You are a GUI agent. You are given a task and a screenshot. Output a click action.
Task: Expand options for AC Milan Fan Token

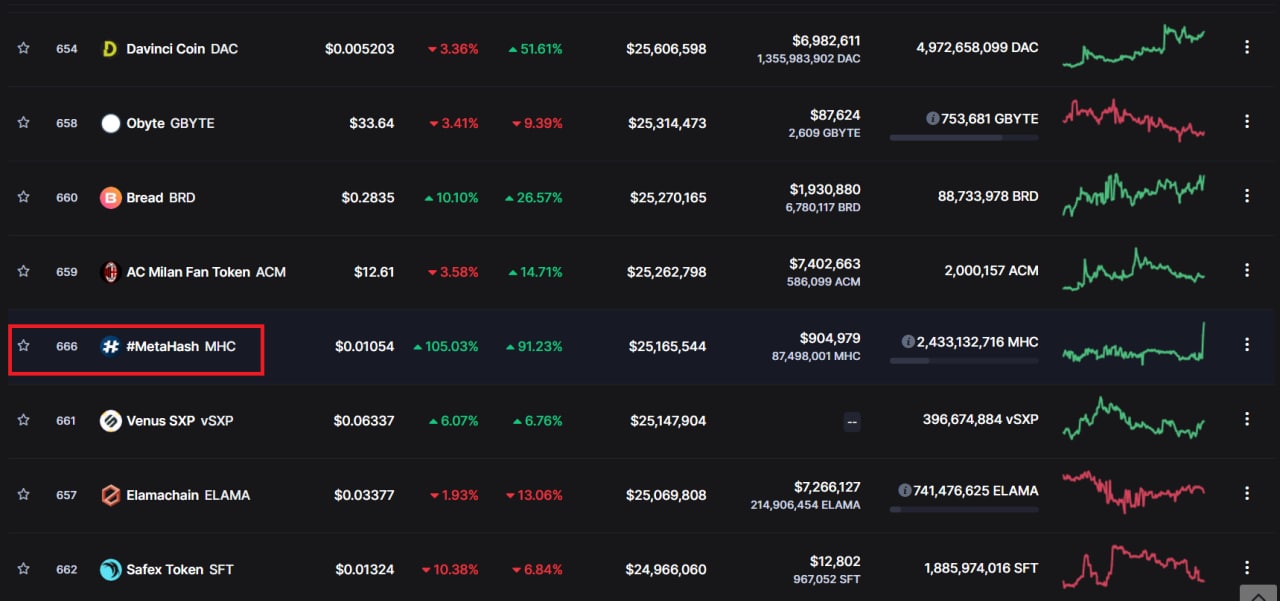(1246, 270)
